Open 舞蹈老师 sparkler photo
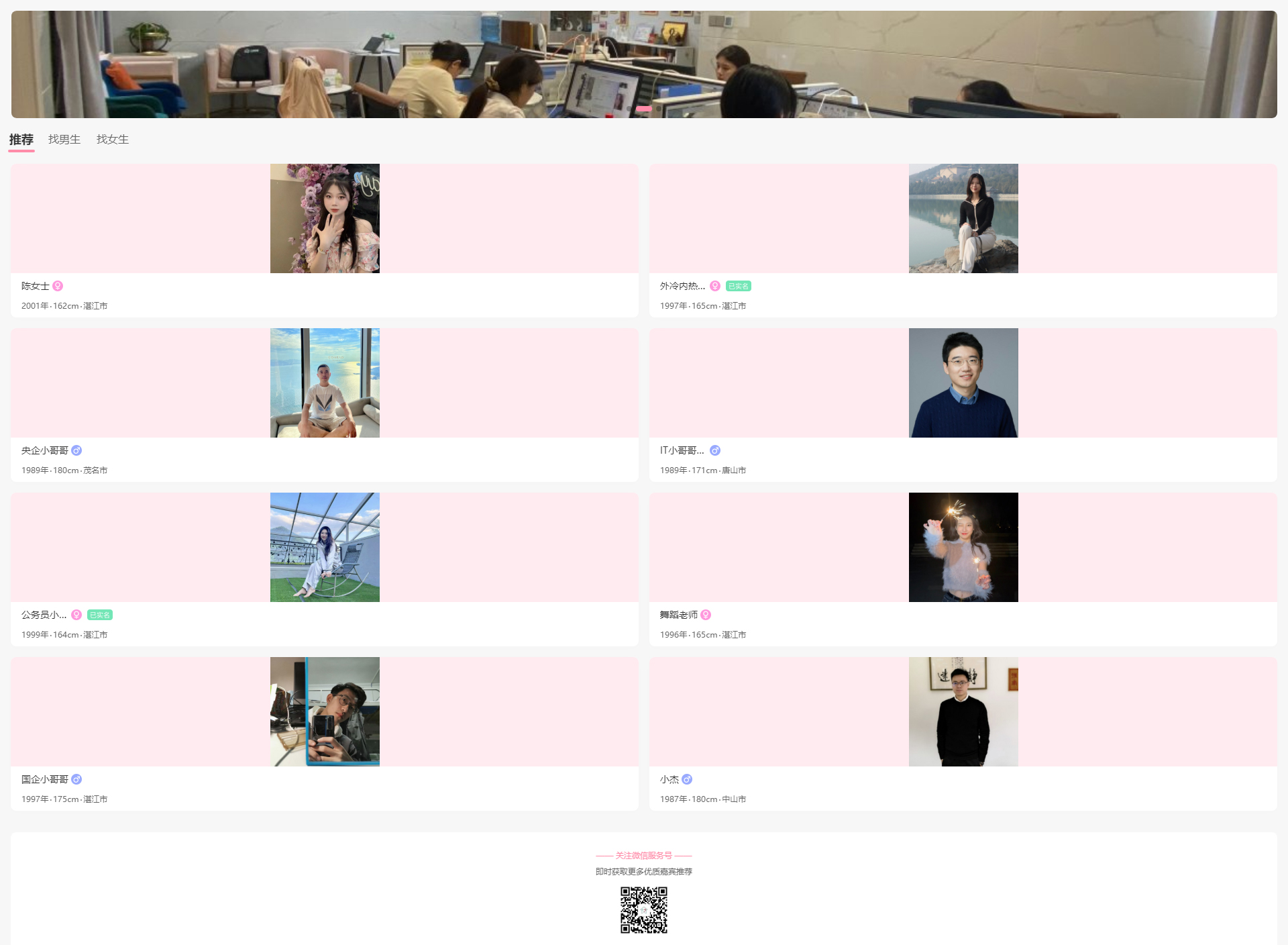1288x945 pixels. coord(963,547)
